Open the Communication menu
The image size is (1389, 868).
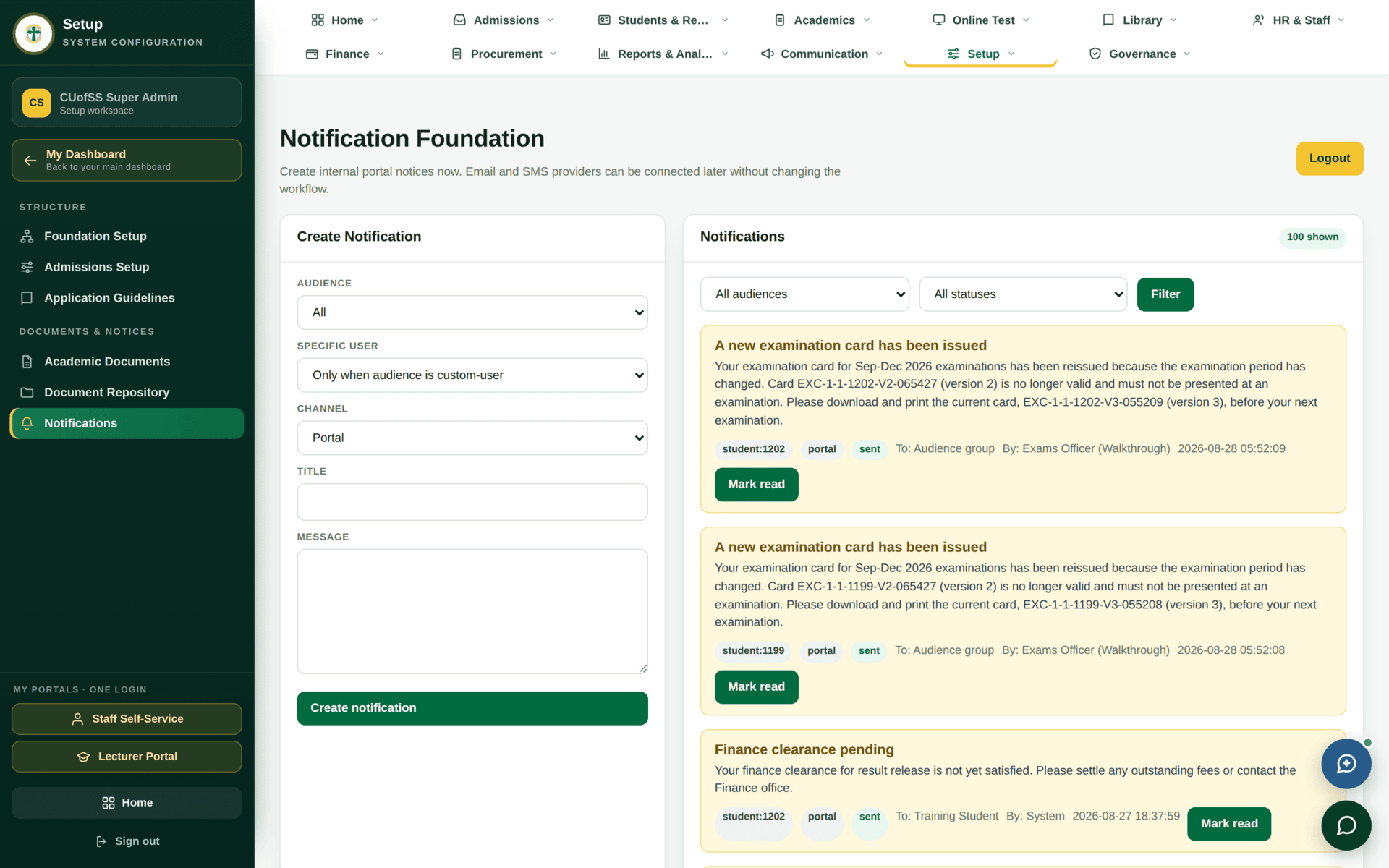(x=822, y=54)
